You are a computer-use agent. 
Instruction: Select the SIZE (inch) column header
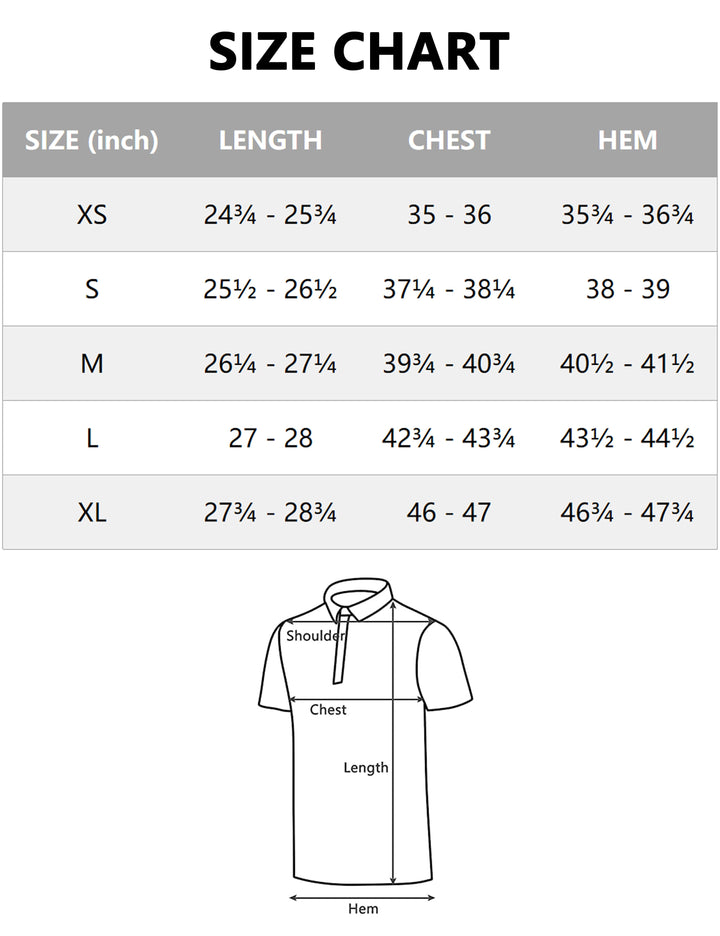[x=92, y=140]
